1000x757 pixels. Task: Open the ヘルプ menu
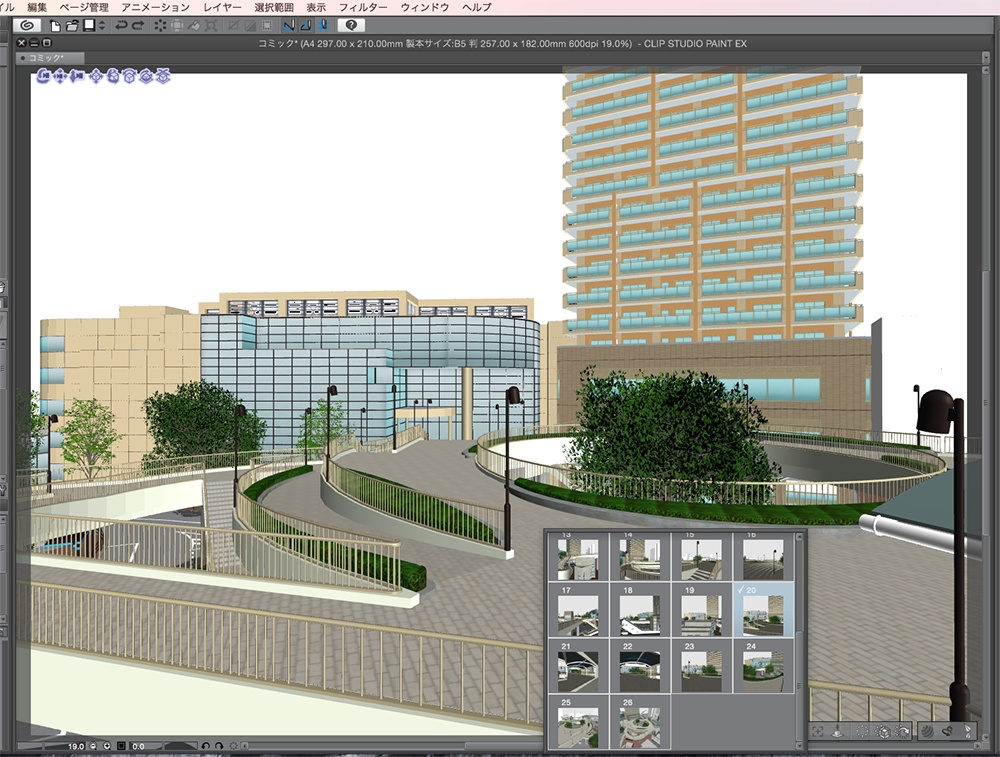click(477, 7)
